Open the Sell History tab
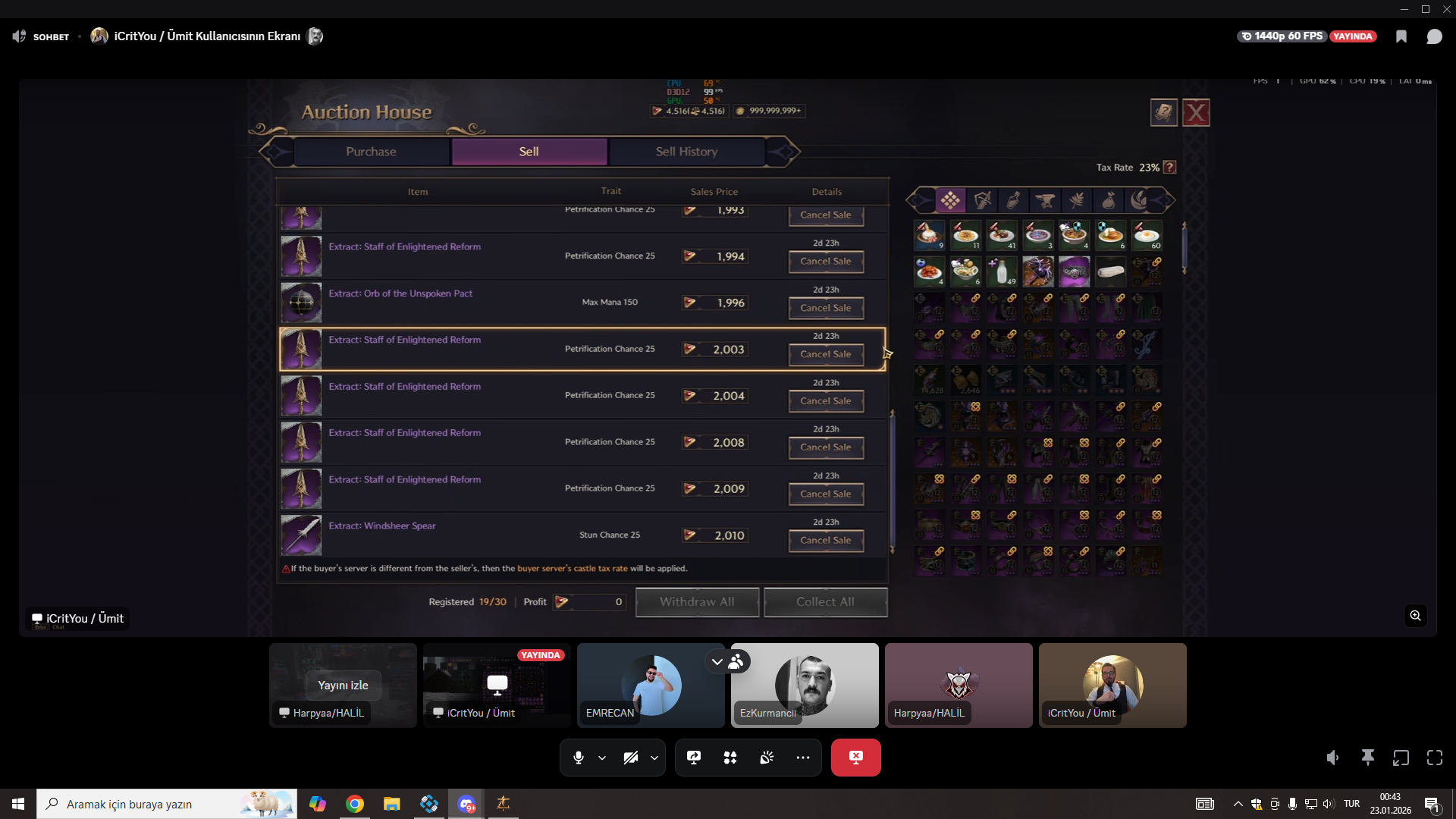 687,152
